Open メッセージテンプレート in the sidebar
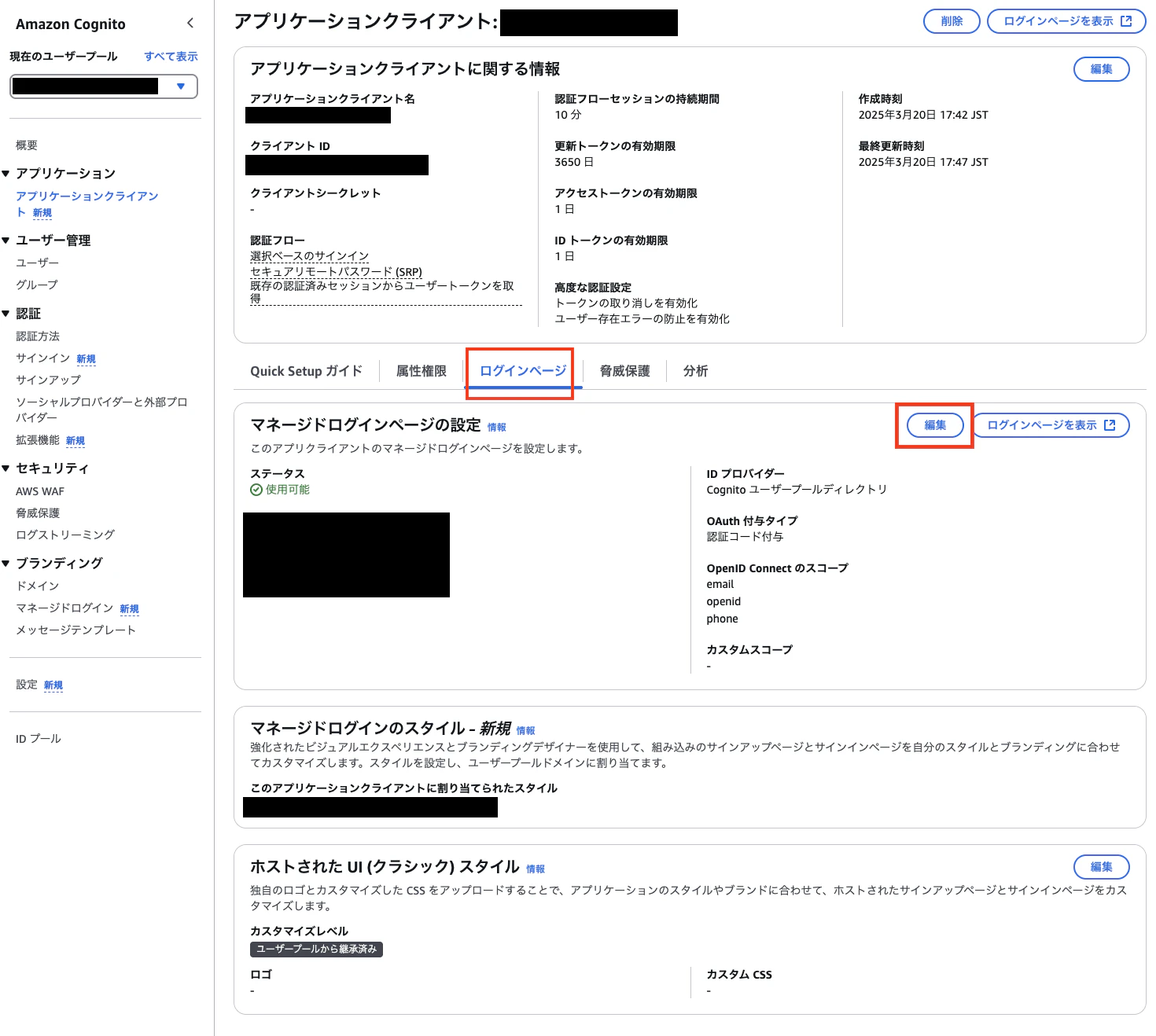This screenshot has width=1156, height=1036. [x=76, y=630]
